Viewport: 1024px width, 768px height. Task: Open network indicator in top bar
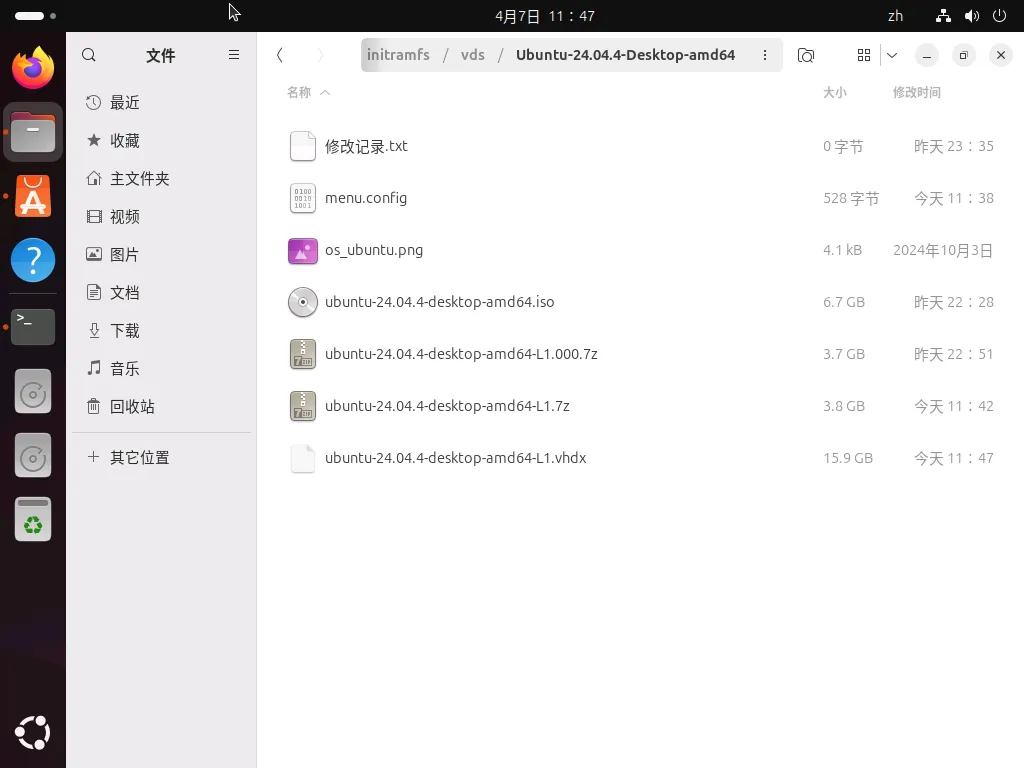pos(943,16)
